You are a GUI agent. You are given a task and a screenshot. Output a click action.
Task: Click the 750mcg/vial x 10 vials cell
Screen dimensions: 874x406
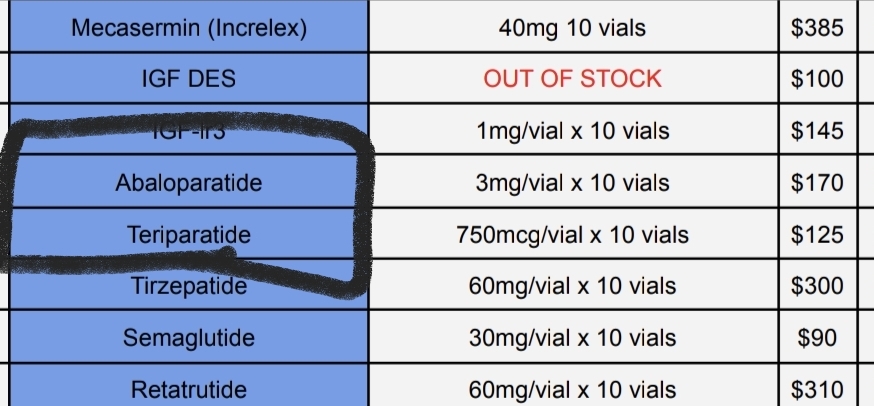[x=572, y=236]
